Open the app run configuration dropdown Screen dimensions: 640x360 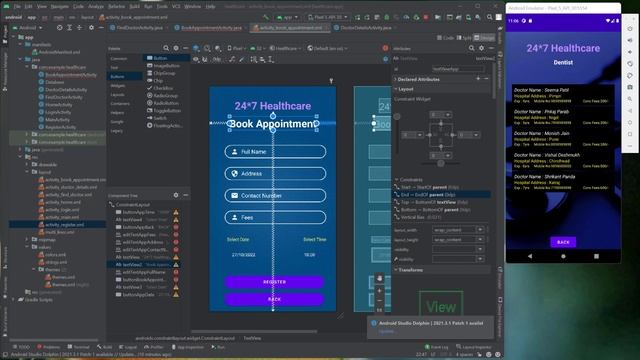tap(287, 17)
